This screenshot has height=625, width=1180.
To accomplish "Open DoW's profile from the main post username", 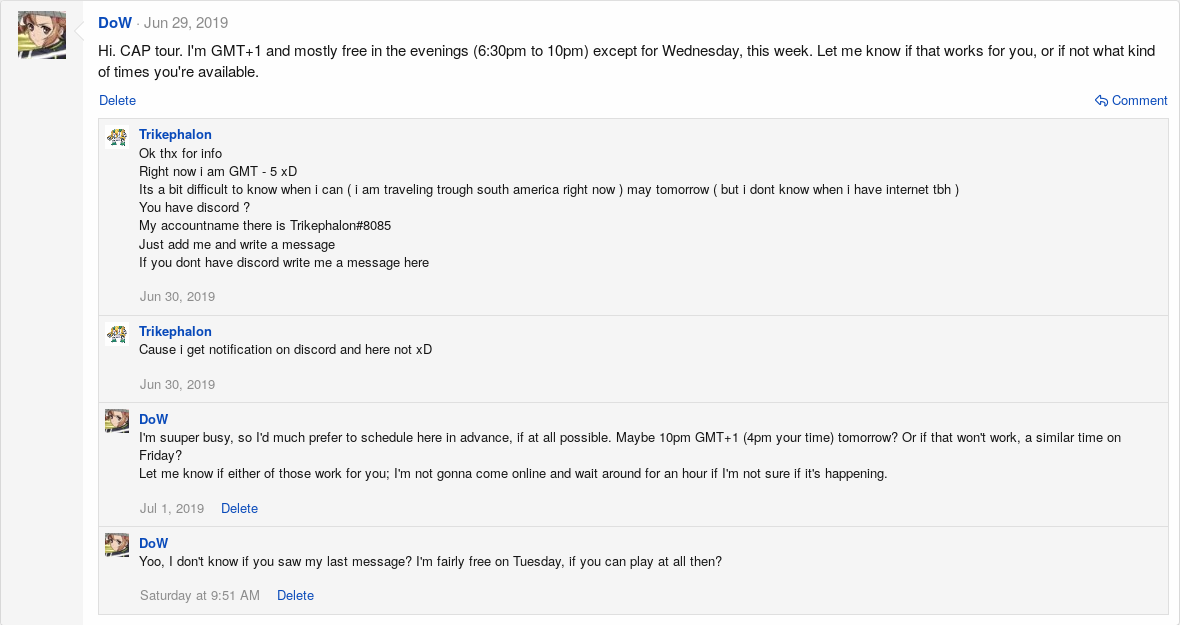I will click(115, 23).
